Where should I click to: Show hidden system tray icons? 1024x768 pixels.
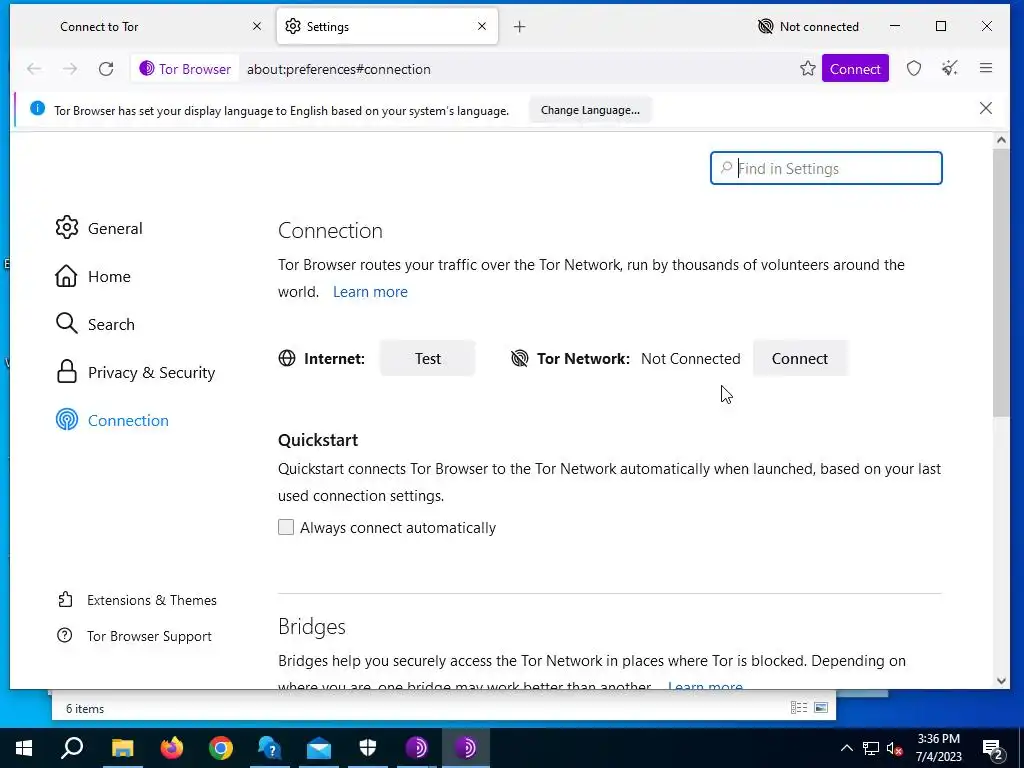[x=846, y=748]
